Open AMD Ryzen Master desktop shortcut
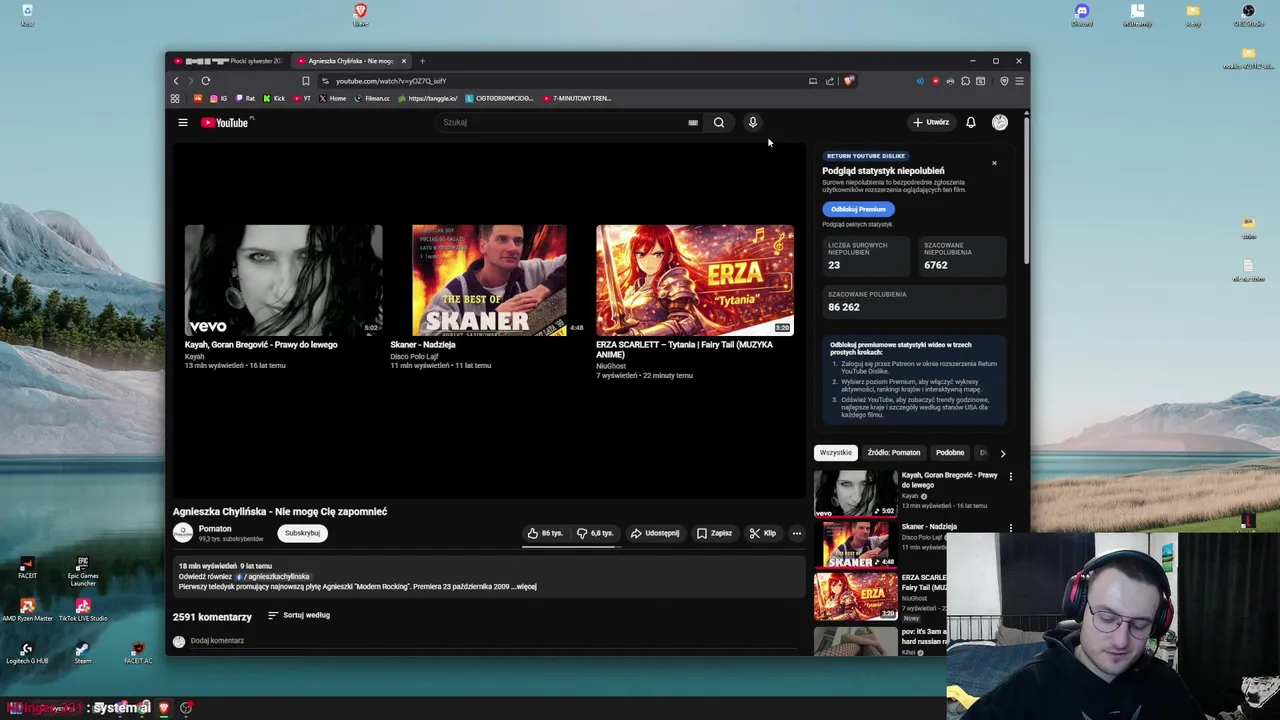1280x720 pixels. click(x=27, y=610)
